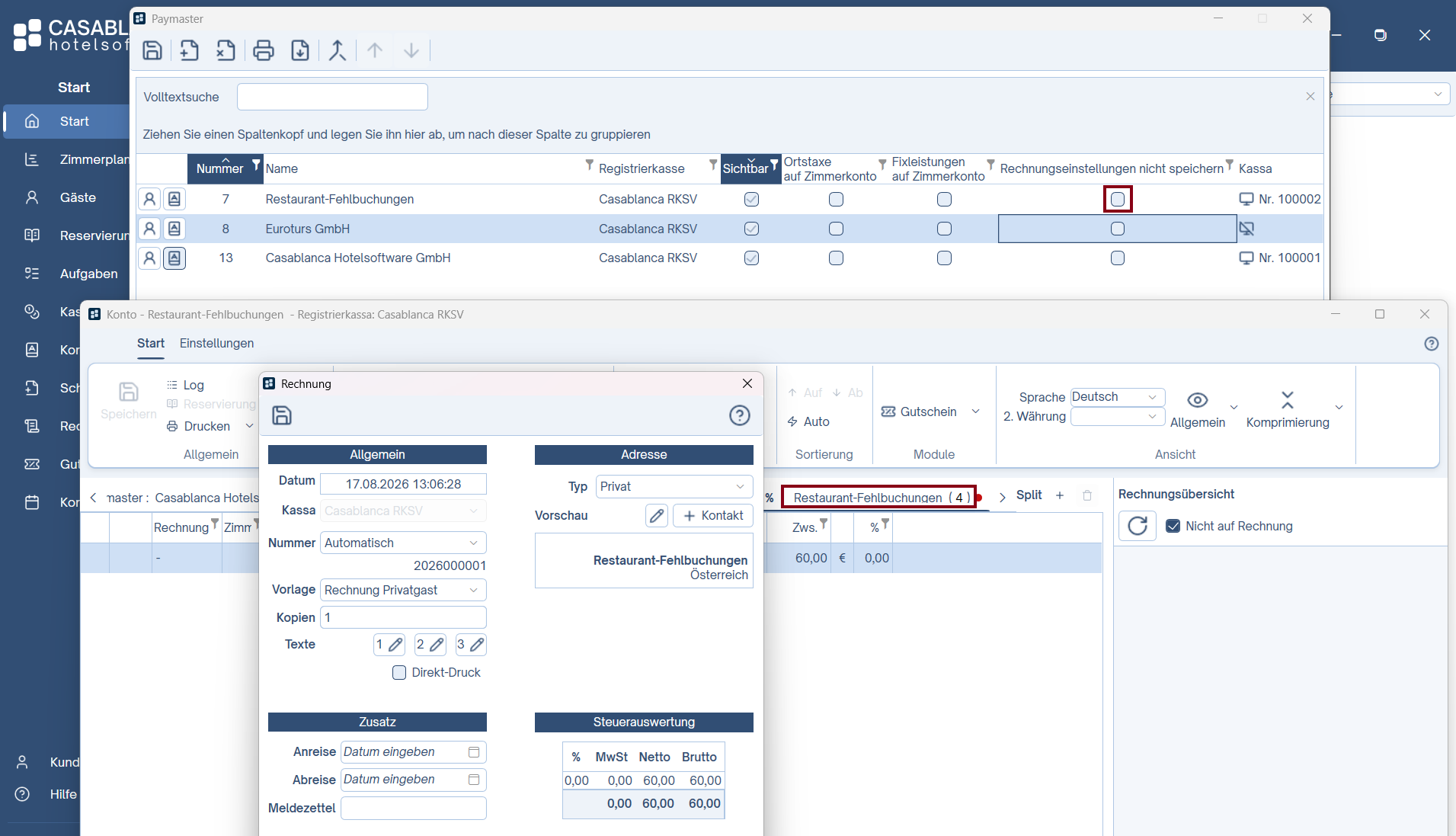Click the Drucken button
The height and width of the screenshot is (836, 1456).
pyautogui.click(x=199, y=426)
